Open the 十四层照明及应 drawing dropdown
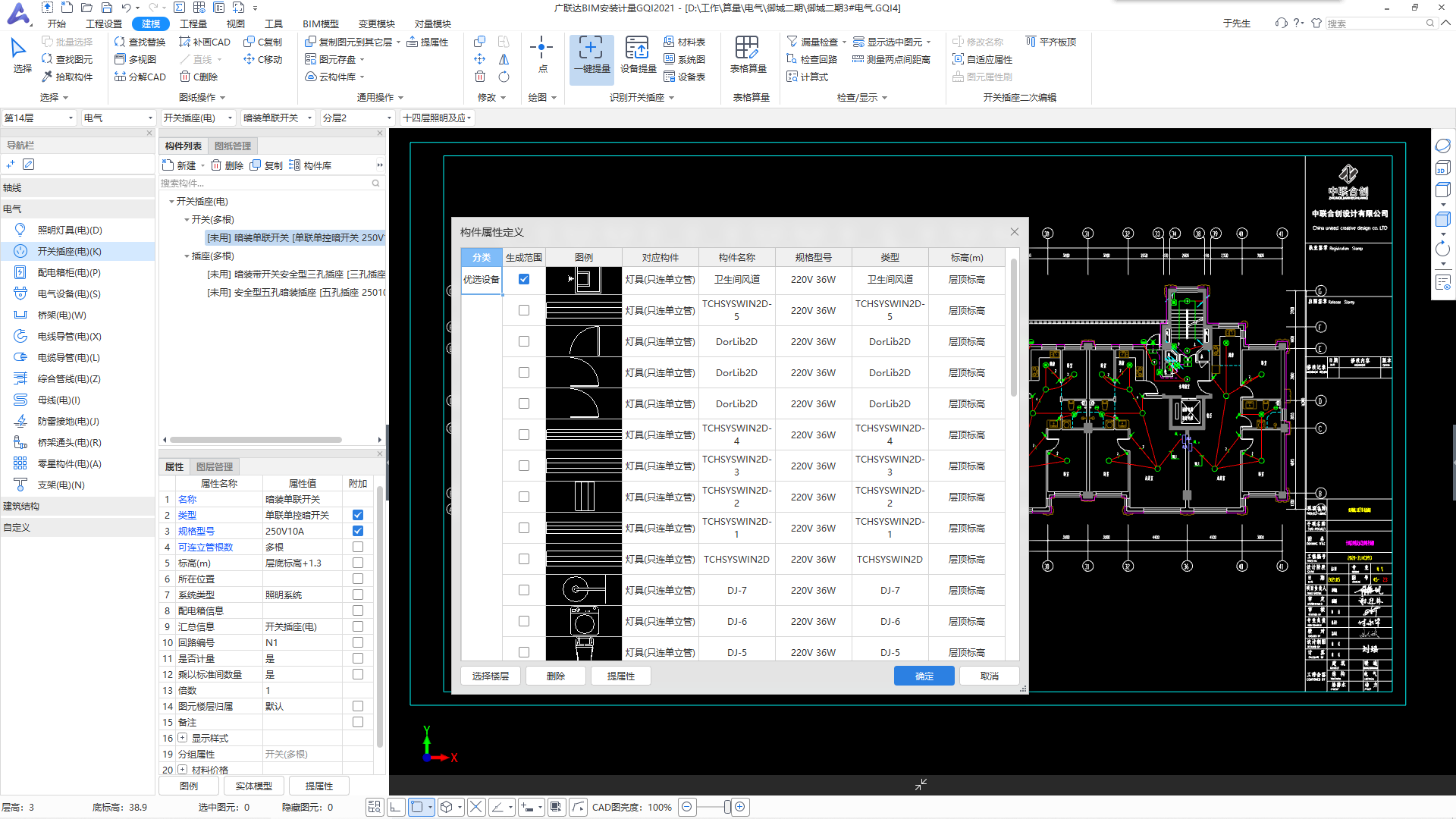 (438, 118)
